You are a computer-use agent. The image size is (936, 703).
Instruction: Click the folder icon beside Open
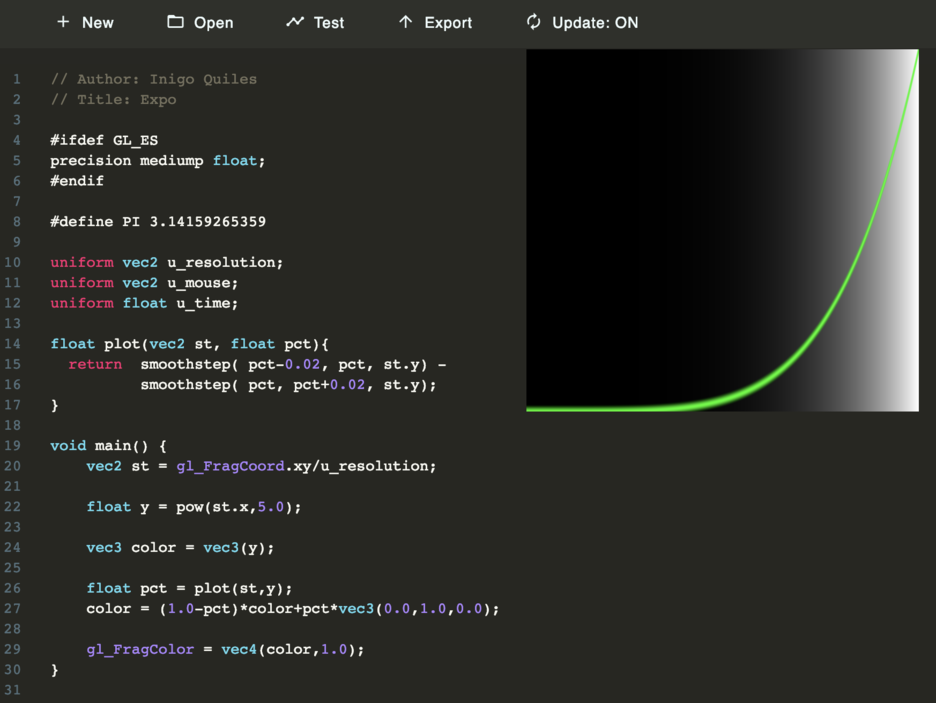click(x=174, y=22)
